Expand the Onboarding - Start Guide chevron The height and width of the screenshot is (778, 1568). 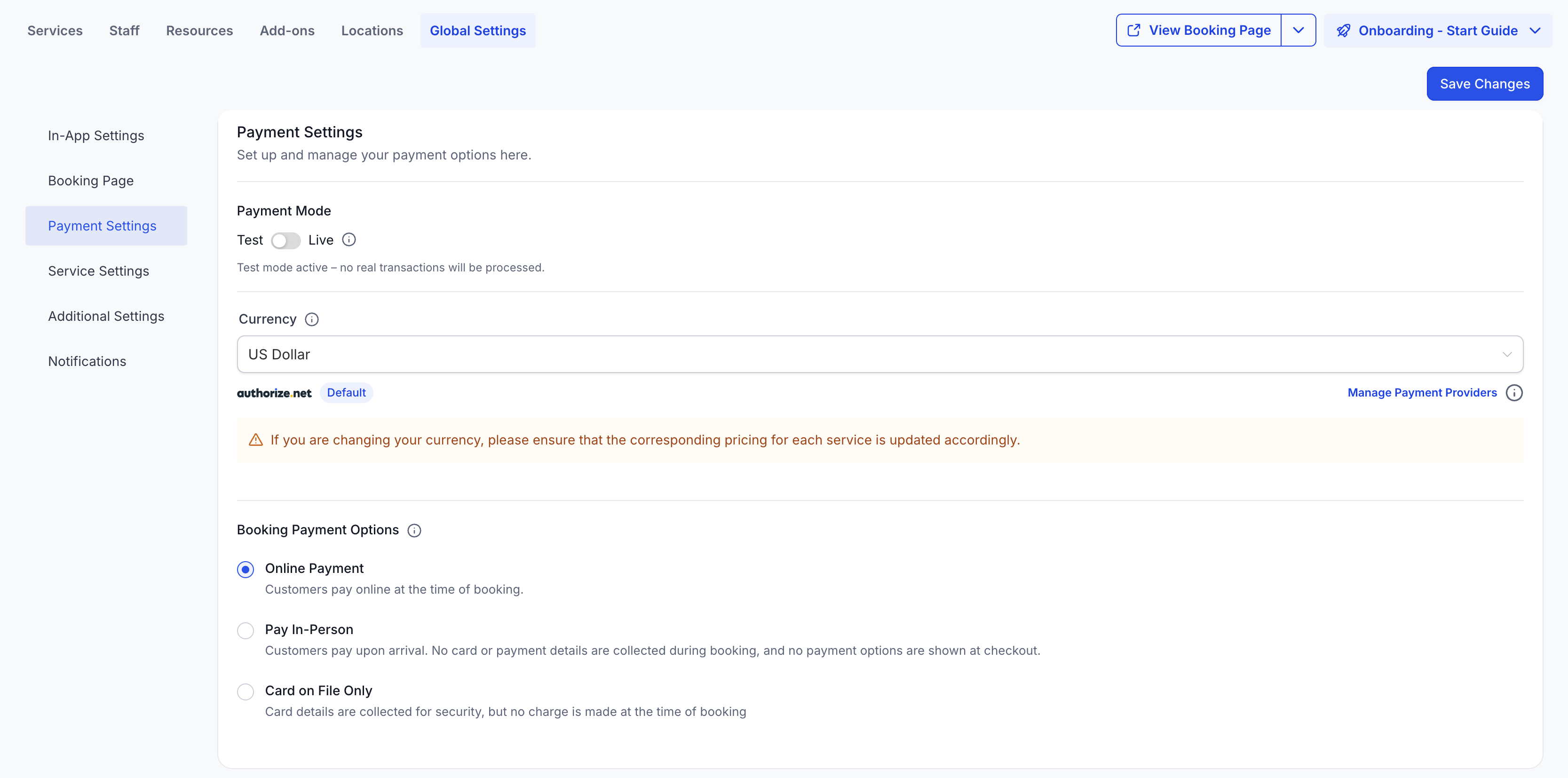1535,31
